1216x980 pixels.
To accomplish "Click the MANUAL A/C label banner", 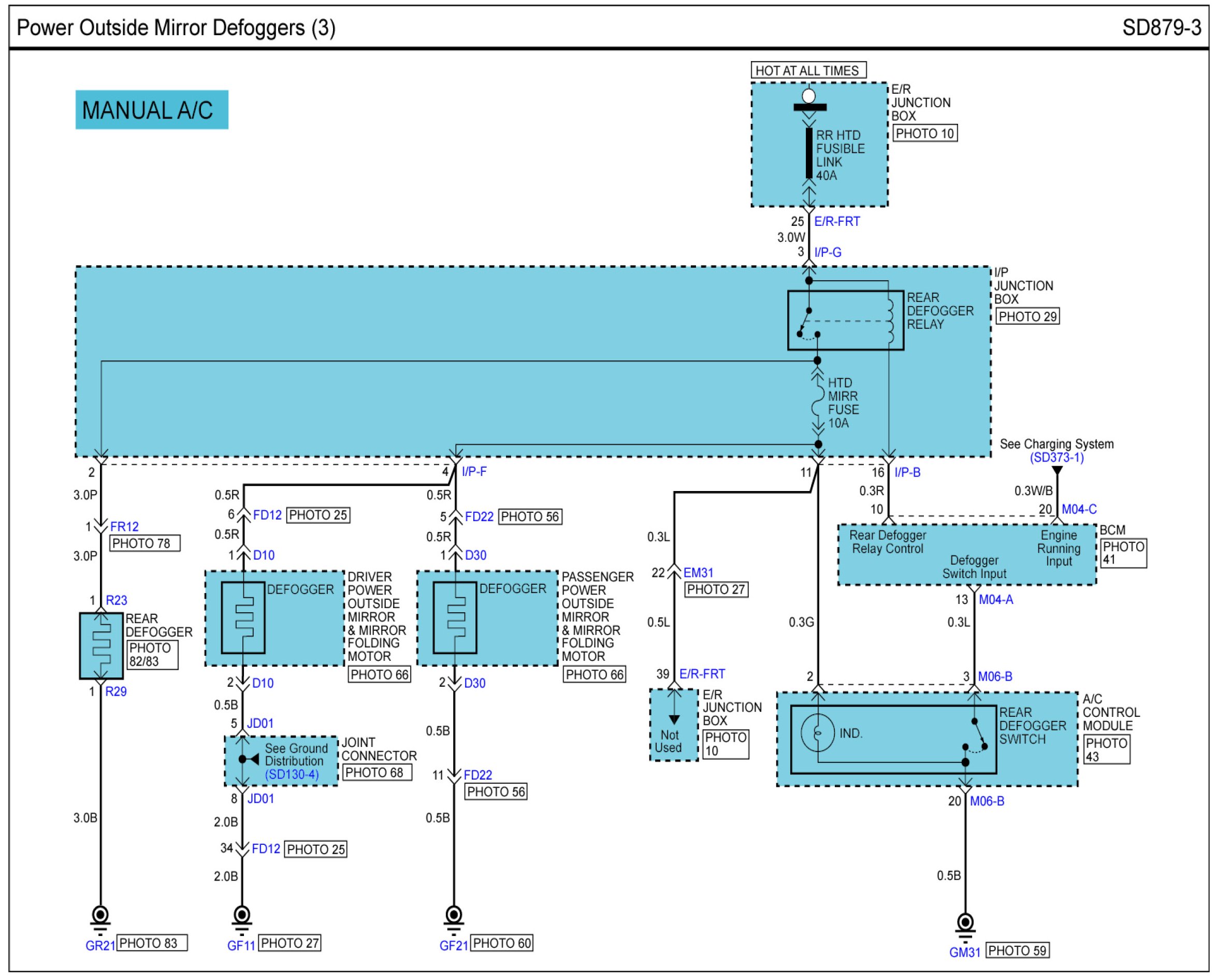I will 152,110.
